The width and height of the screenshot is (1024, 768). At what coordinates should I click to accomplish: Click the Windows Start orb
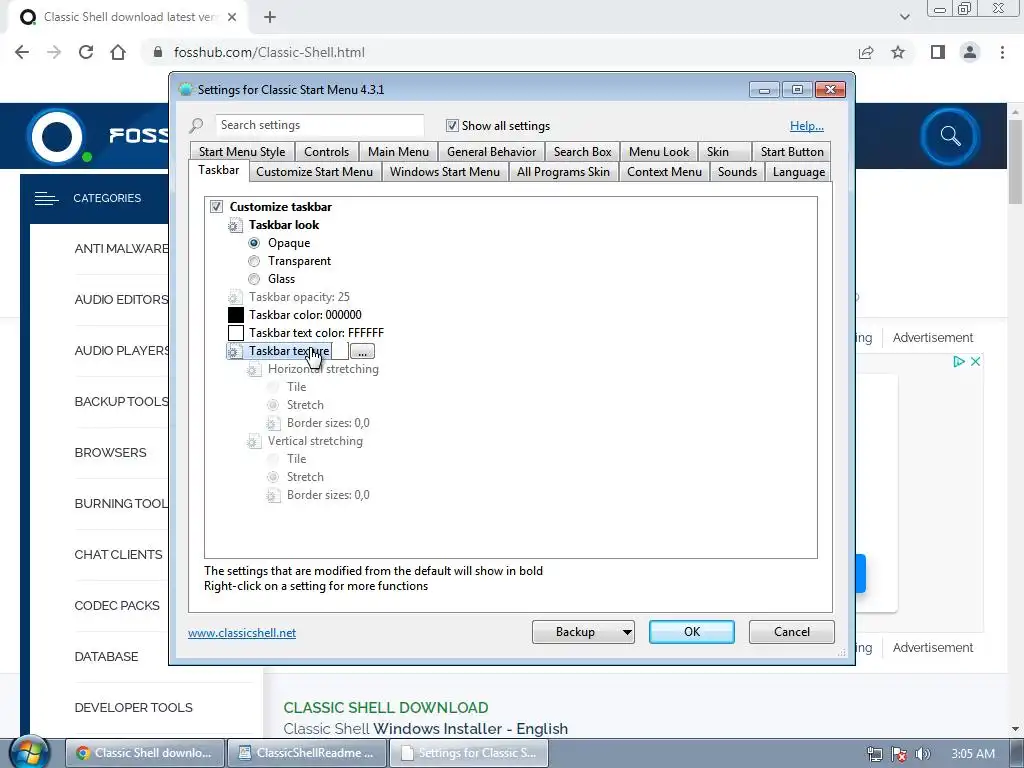click(29, 752)
